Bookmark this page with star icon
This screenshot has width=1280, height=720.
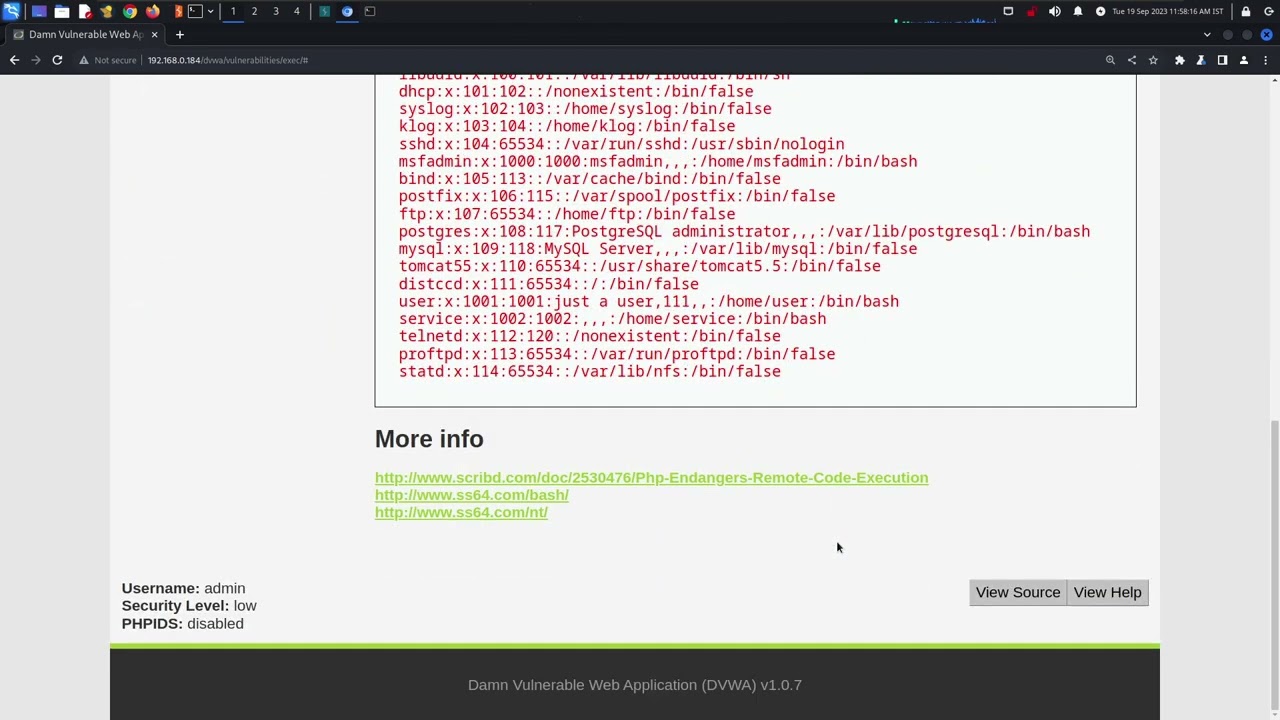pyautogui.click(x=1153, y=60)
